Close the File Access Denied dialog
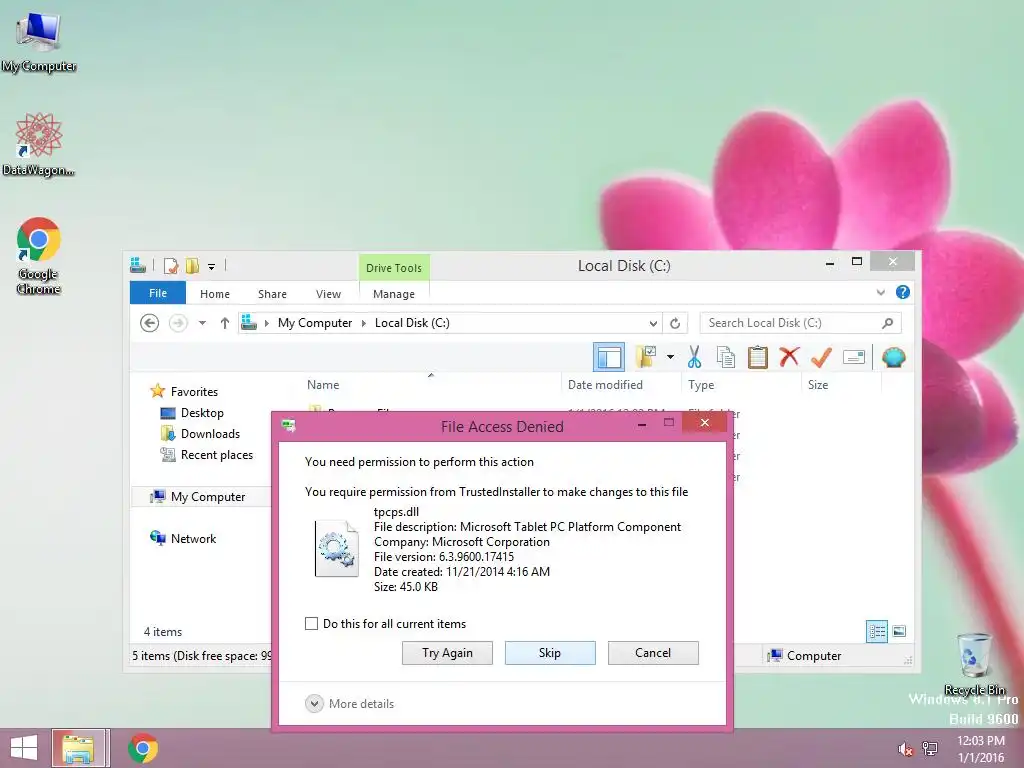This screenshot has height=768, width=1024. click(705, 423)
